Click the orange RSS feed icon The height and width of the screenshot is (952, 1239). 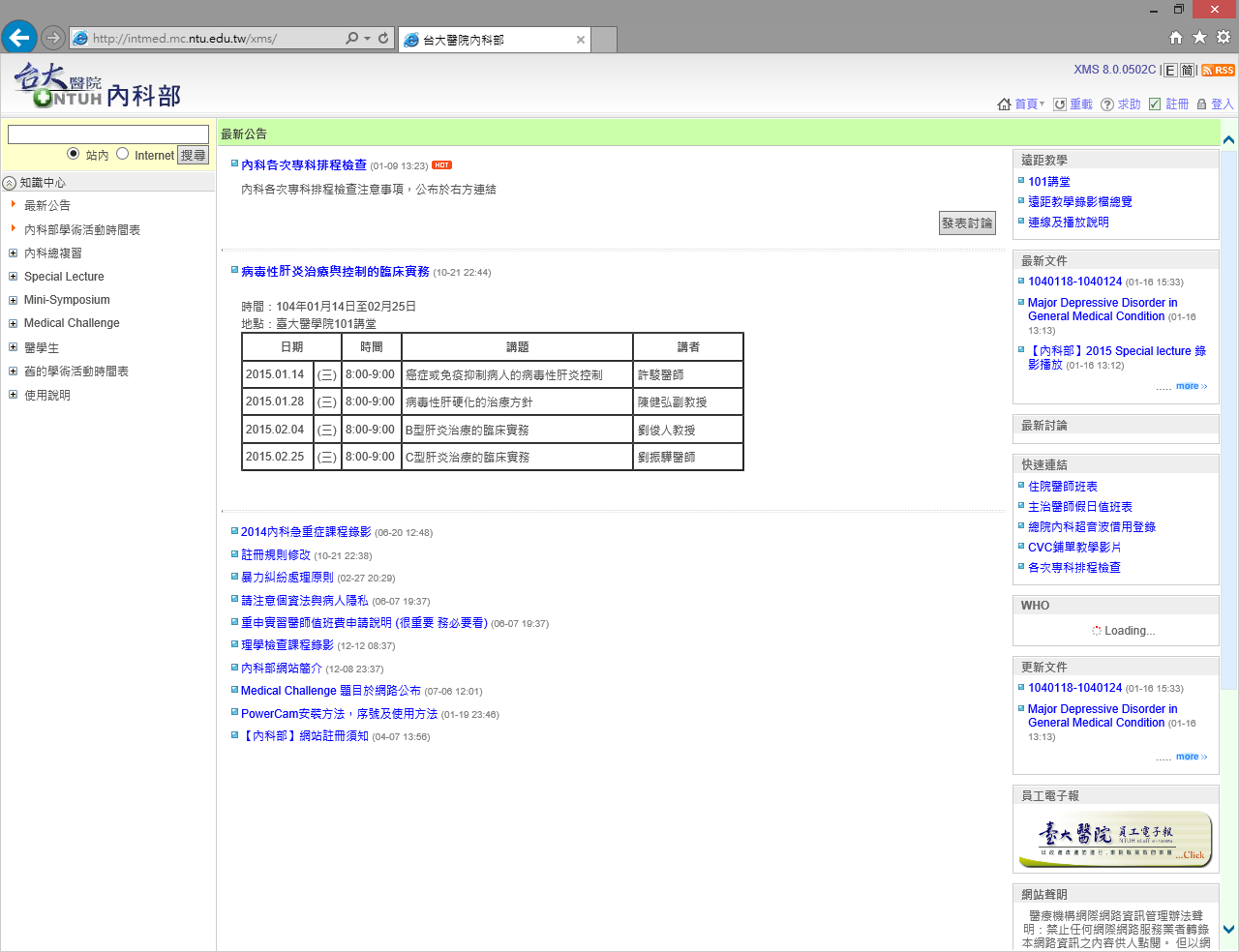pyautogui.click(x=1218, y=70)
